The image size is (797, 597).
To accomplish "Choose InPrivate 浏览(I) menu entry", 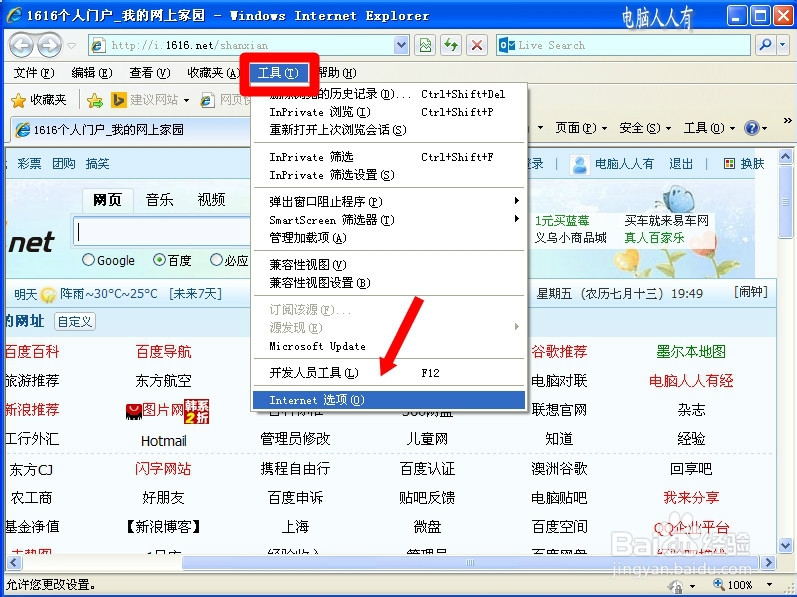I will point(389,112).
